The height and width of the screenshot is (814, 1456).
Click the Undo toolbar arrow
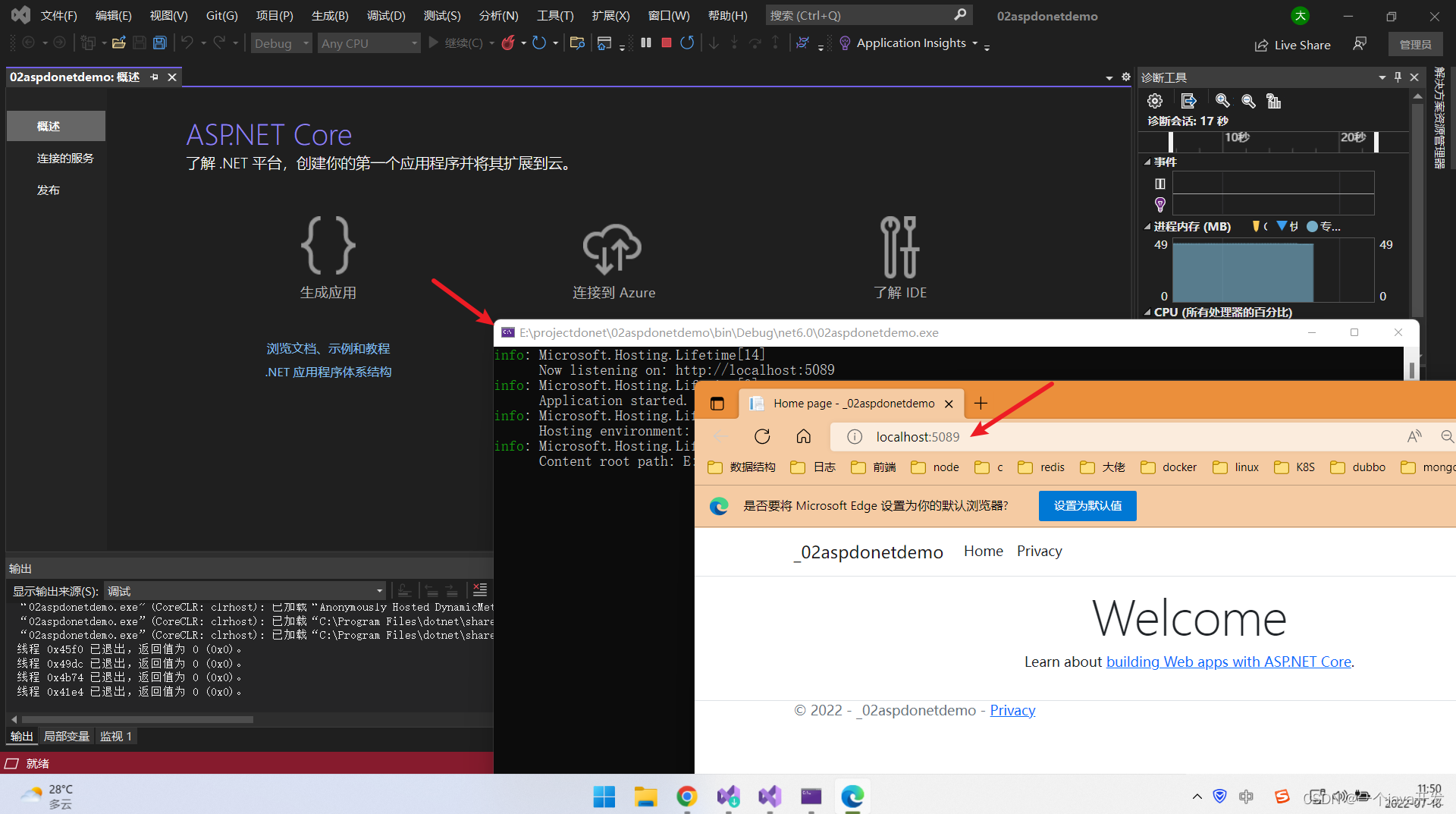tap(187, 42)
